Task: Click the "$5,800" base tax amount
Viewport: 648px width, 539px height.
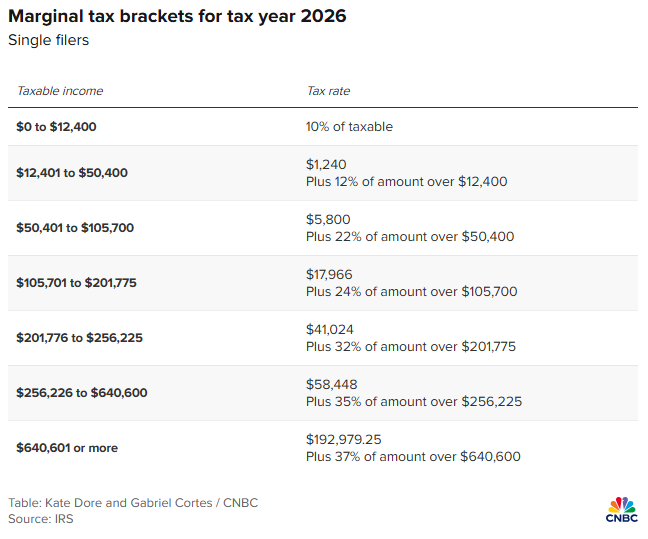Action: [328, 219]
